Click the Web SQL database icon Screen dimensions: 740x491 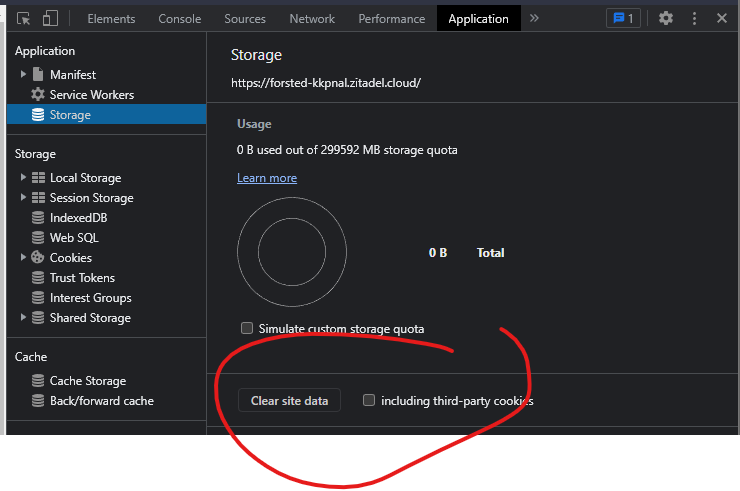pos(38,237)
